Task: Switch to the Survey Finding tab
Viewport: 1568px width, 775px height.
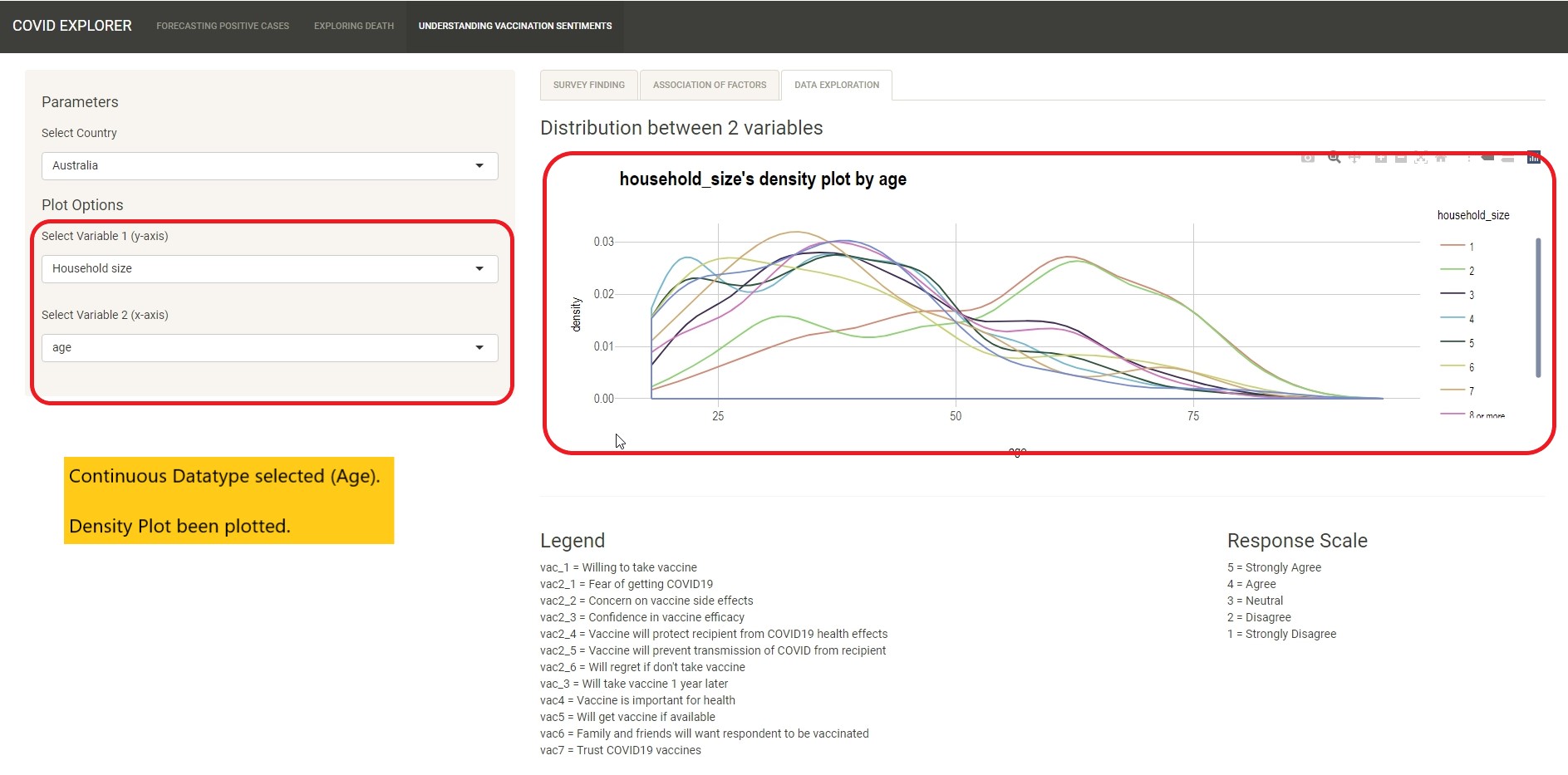Action: (x=588, y=85)
